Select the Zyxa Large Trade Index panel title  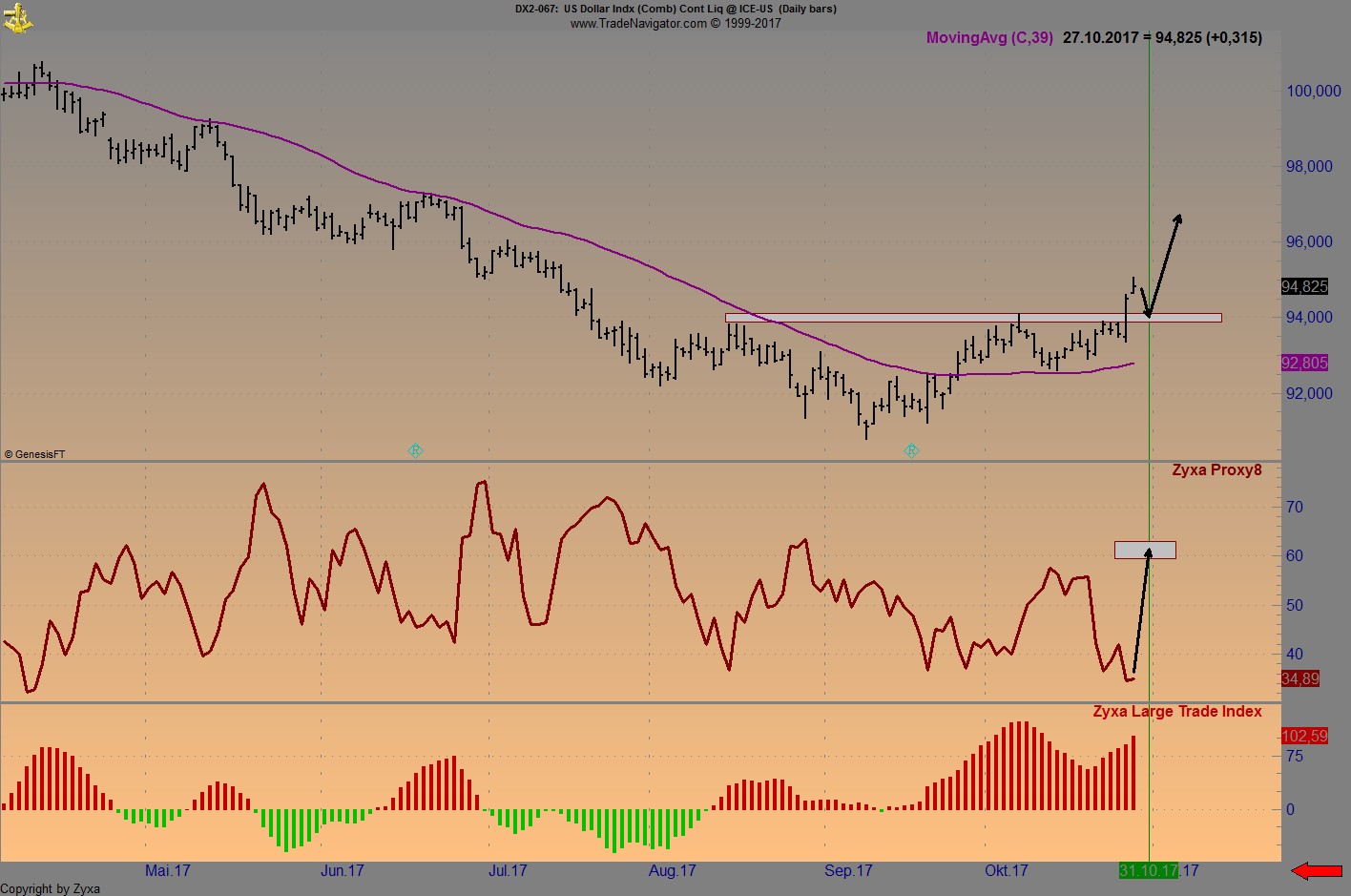point(1177,711)
